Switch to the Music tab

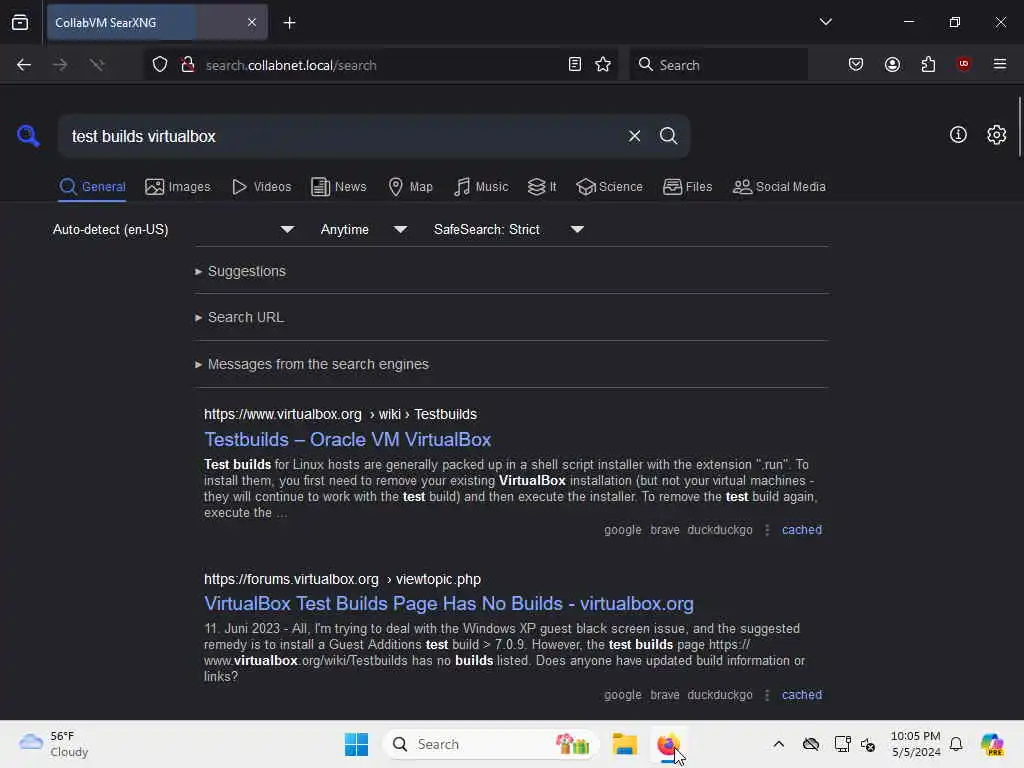pos(481,187)
